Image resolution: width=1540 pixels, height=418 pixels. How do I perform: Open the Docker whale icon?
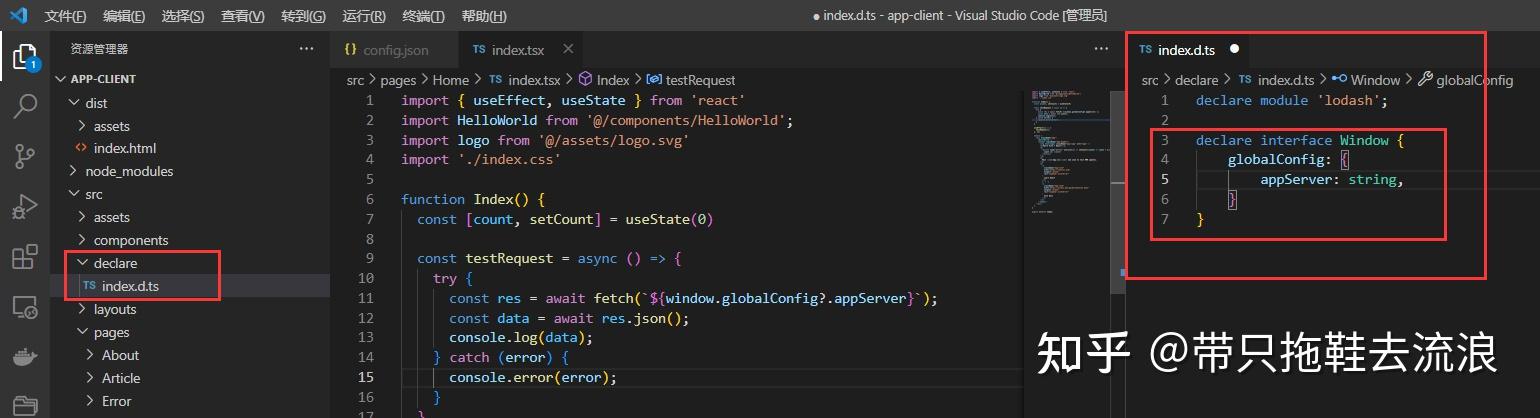click(25, 357)
